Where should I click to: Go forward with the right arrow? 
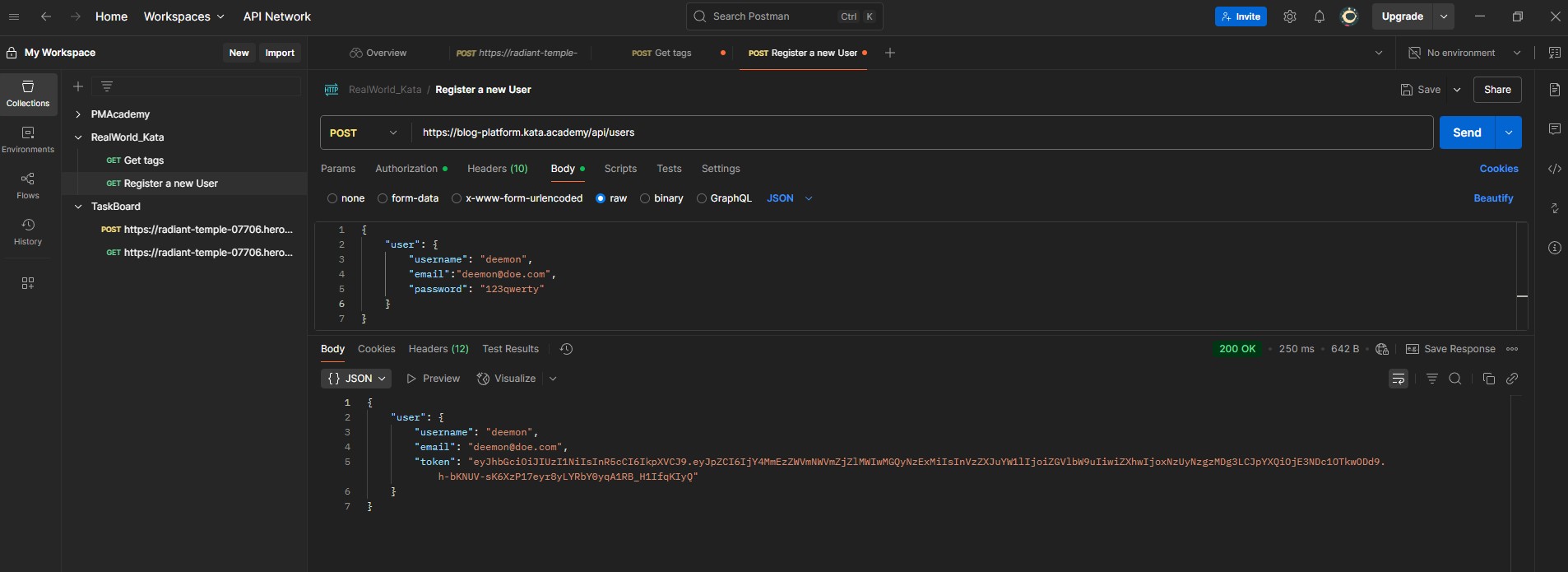coord(75,16)
